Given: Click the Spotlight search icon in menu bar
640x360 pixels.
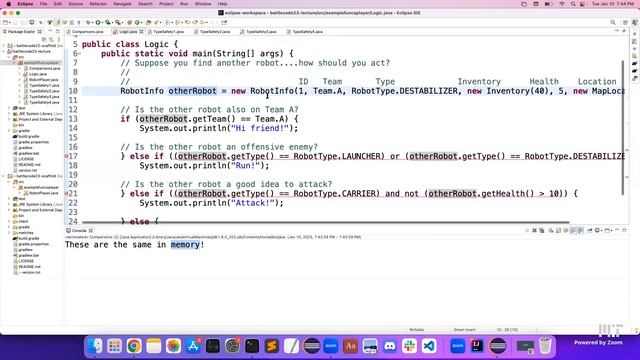Looking at the screenshot, I should pyautogui.click(x=573, y=4).
